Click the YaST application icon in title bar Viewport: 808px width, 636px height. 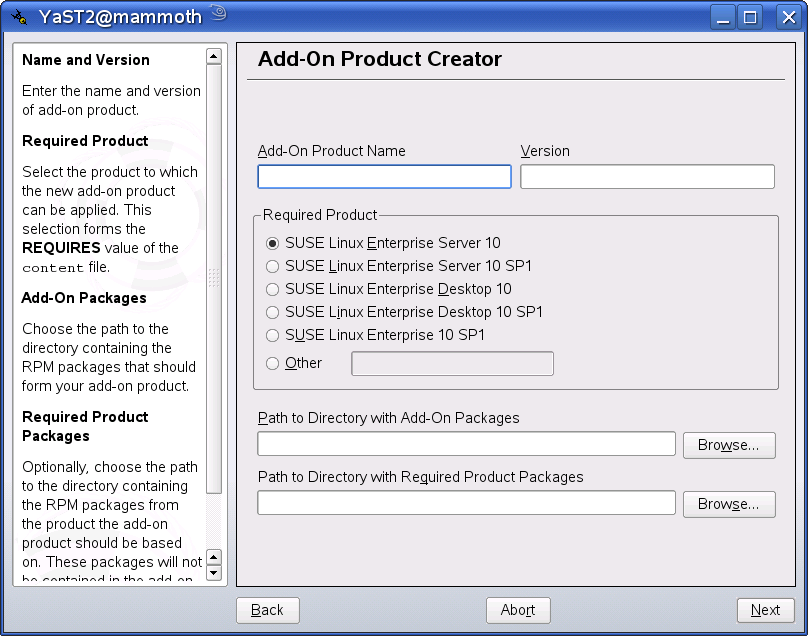coord(19,16)
